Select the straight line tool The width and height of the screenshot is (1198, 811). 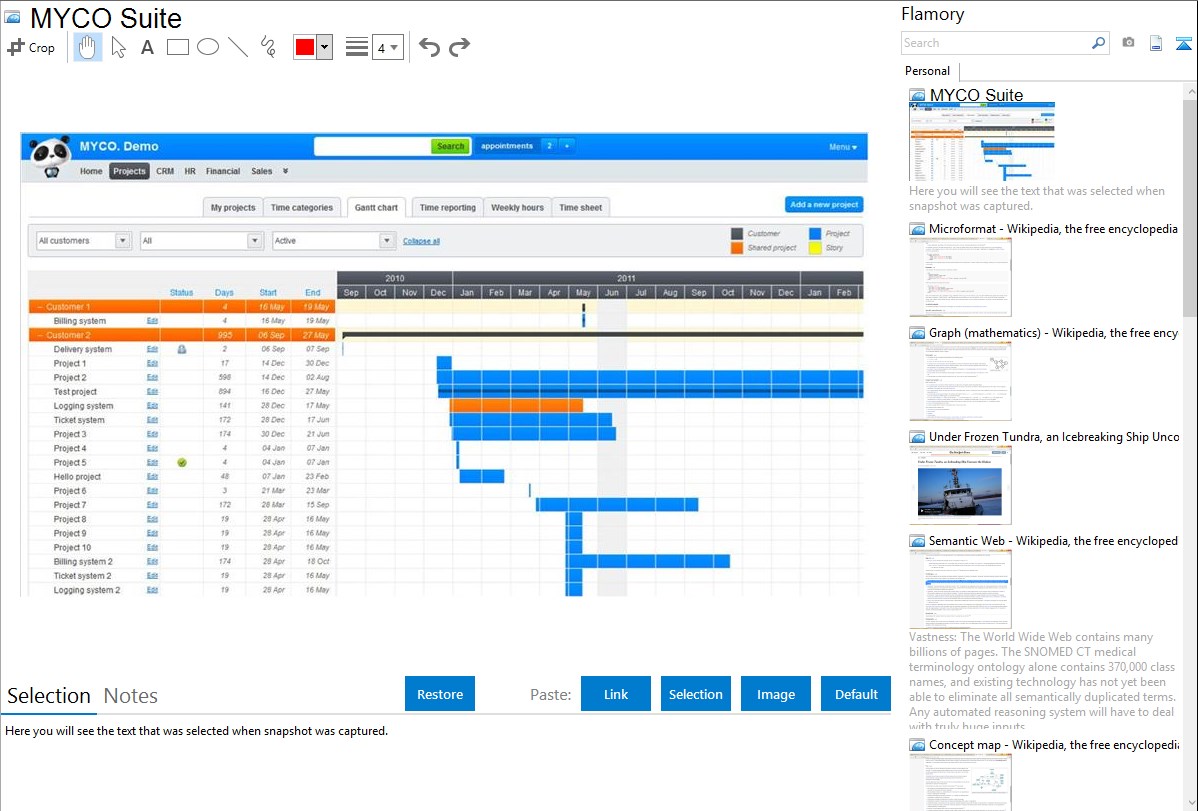pyautogui.click(x=238, y=47)
